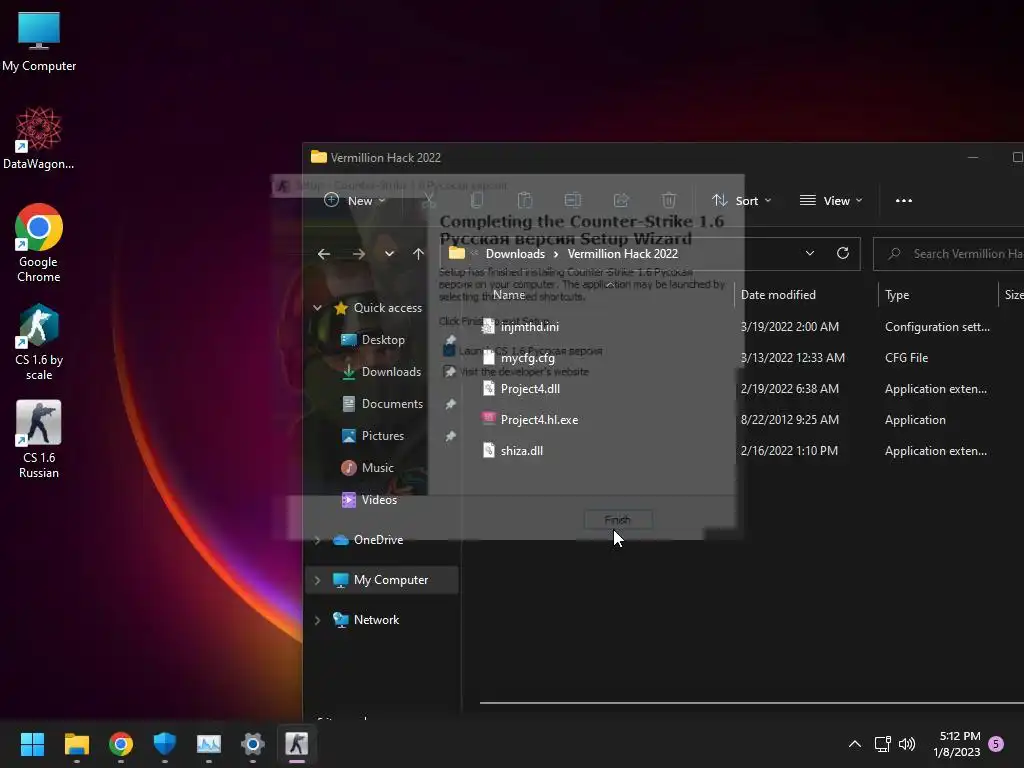Toggle Visit the developer's website checkbox
The width and height of the screenshot is (1024, 768).
449,372
